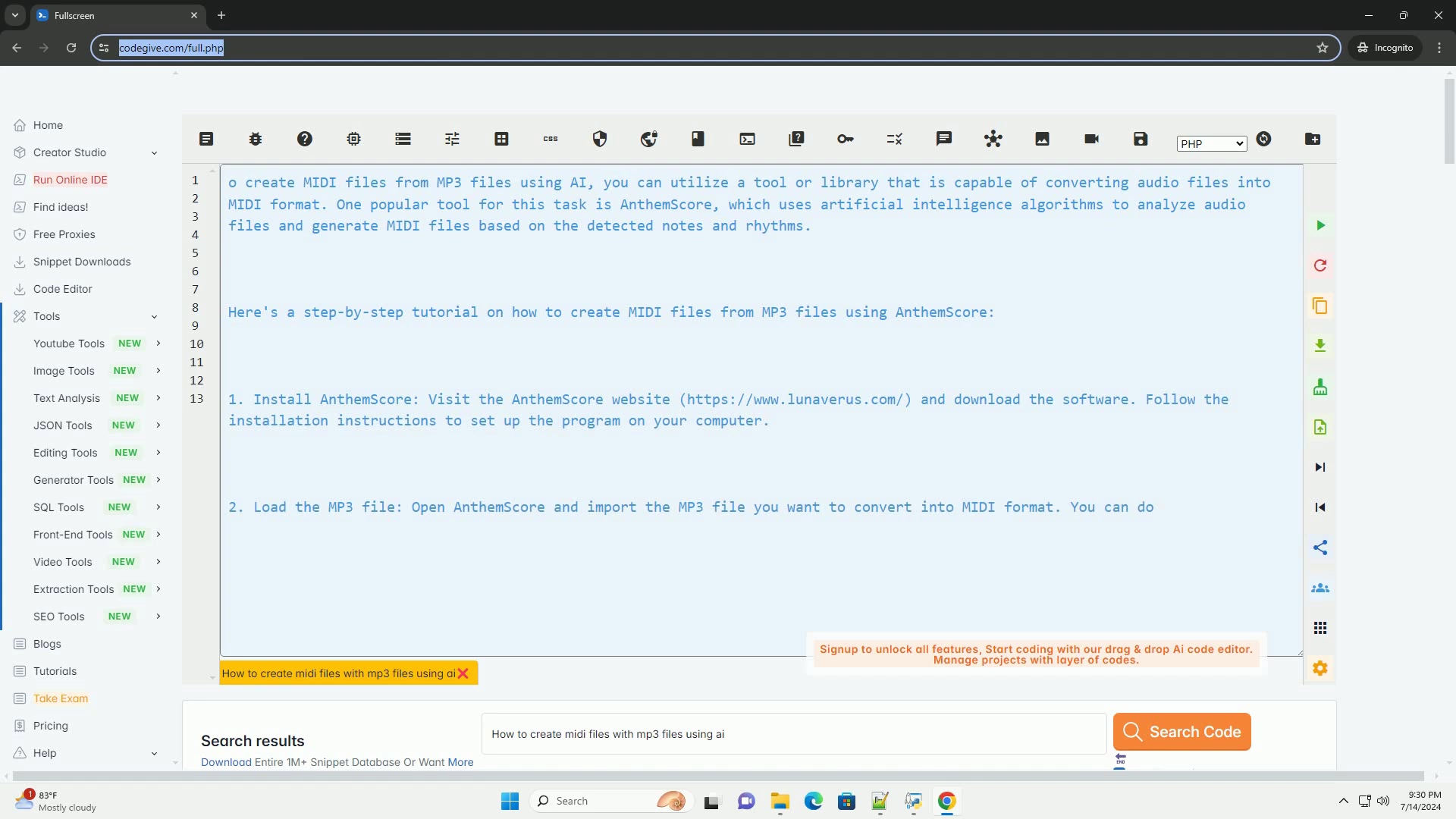Open Free Proxies in sidebar

(64, 234)
